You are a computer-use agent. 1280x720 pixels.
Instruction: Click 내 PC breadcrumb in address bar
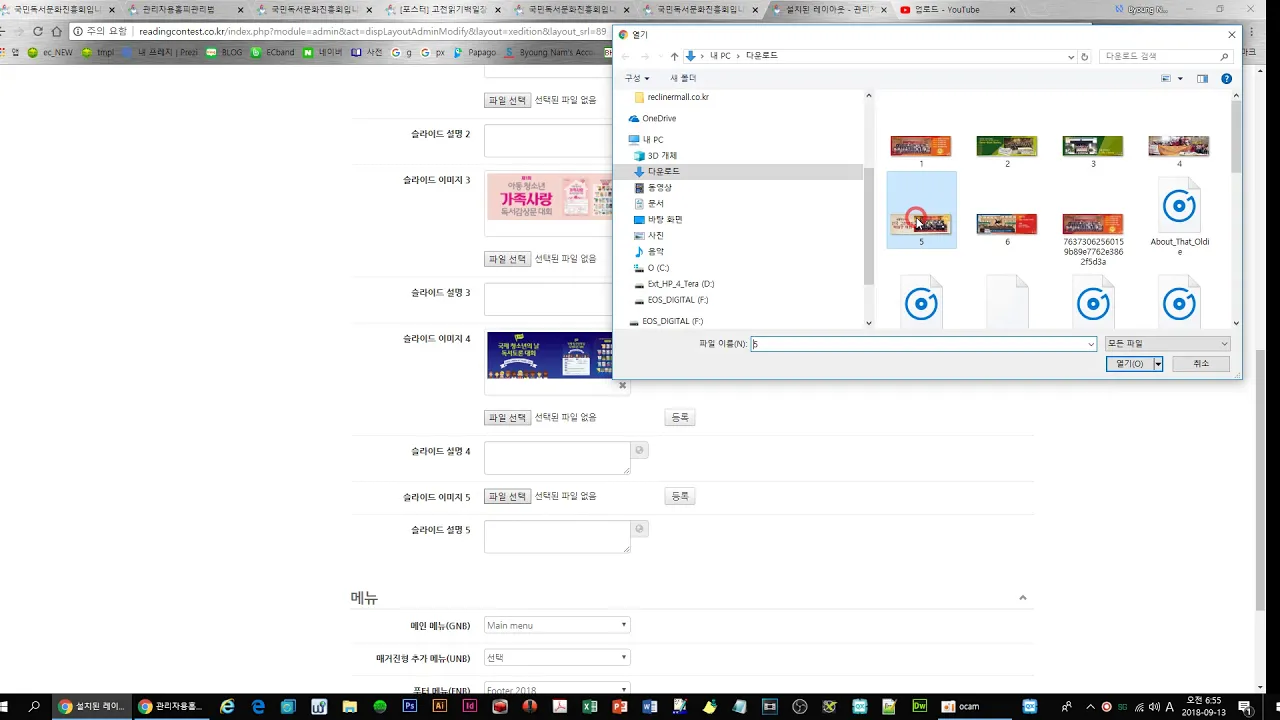pos(720,56)
